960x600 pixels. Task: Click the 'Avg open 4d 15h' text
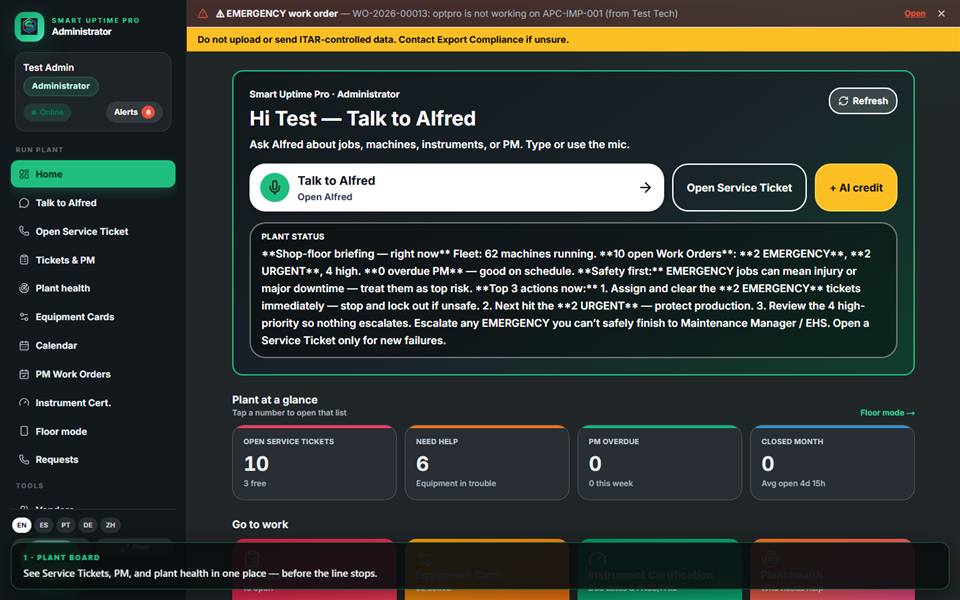click(793, 483)
